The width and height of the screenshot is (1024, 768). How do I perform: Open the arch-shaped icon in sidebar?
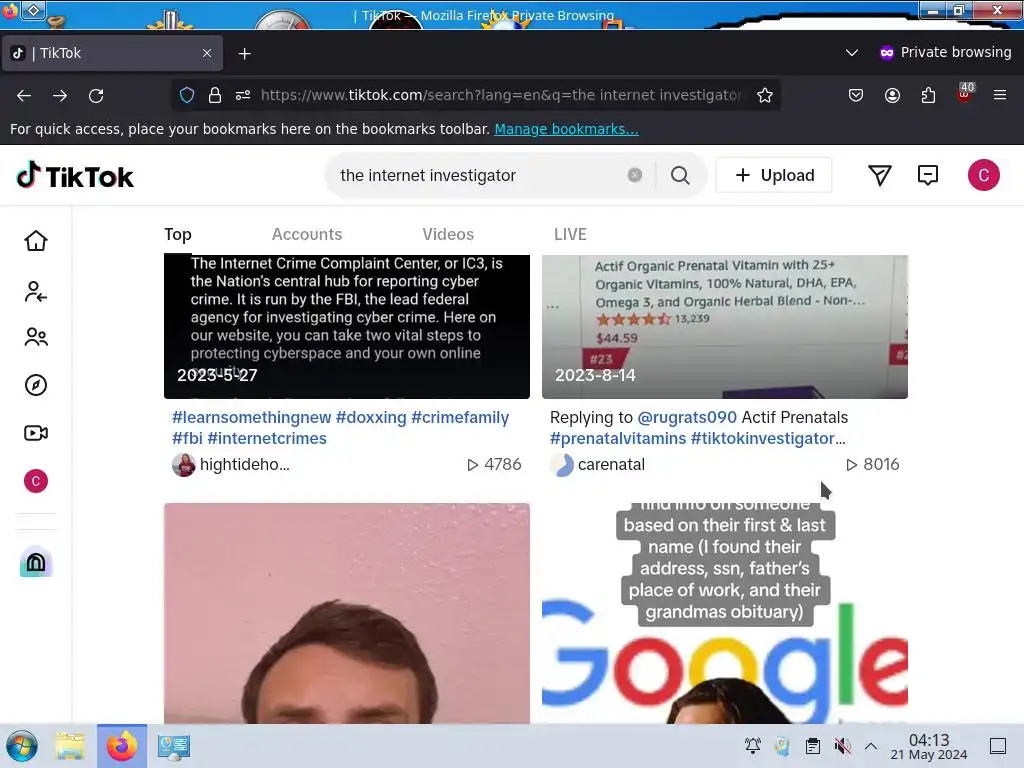pyautogui.click(x=36, y=562)
